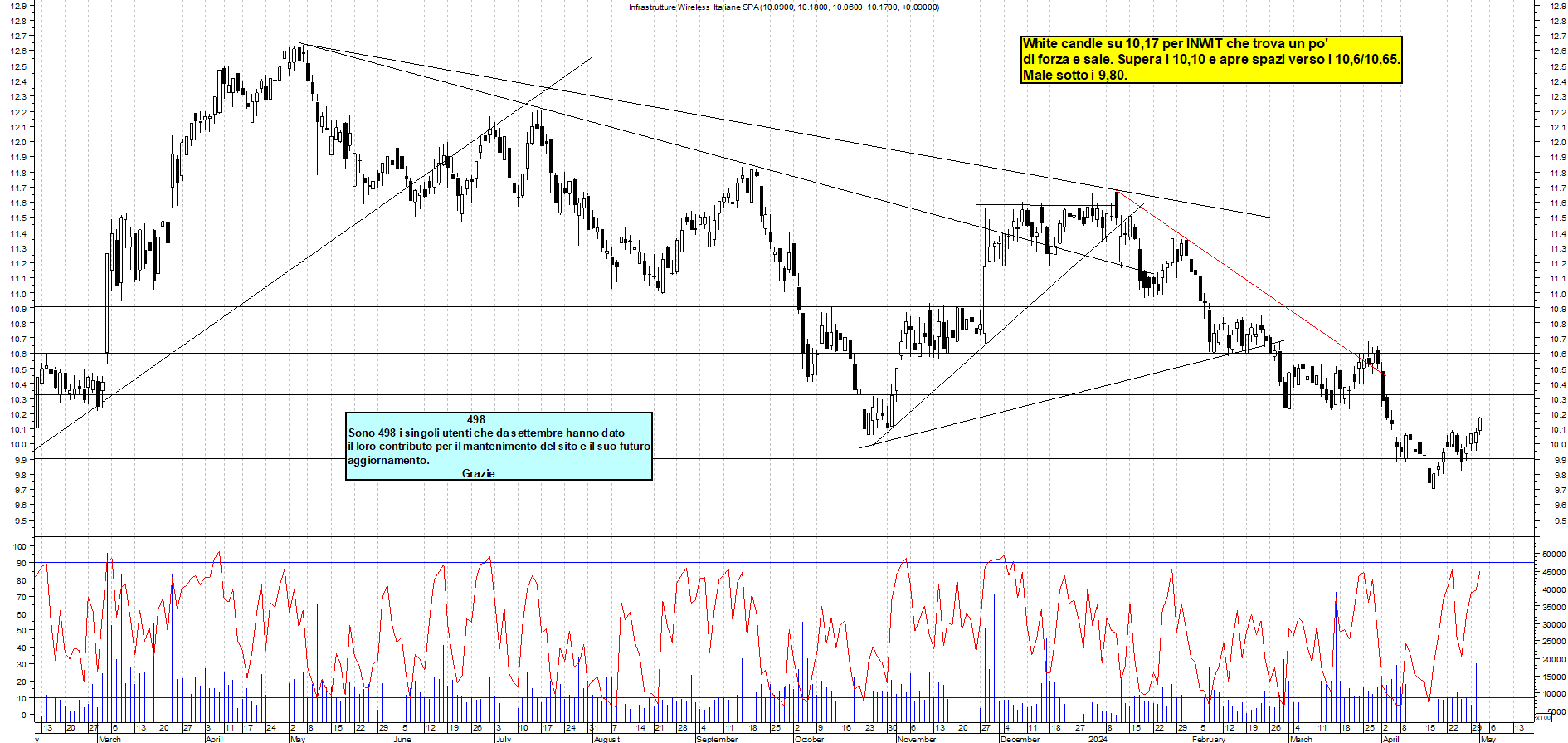The height and width of the screenshot is (743, 1568).
Task: Click the 12.0 label on left price axis
Action: click(19, 142)
